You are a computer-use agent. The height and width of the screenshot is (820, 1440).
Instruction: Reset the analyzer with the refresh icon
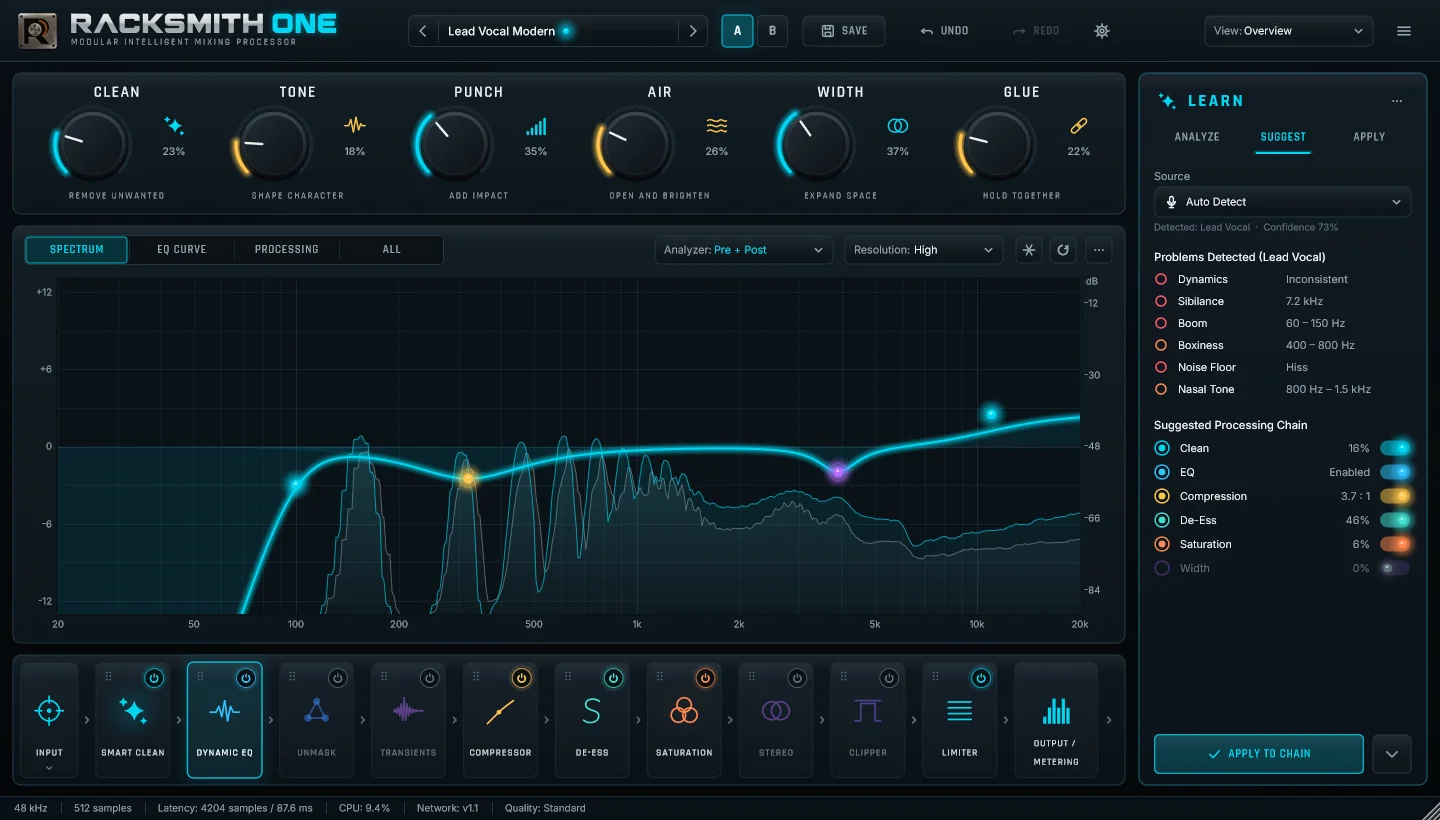[1063, 250]
